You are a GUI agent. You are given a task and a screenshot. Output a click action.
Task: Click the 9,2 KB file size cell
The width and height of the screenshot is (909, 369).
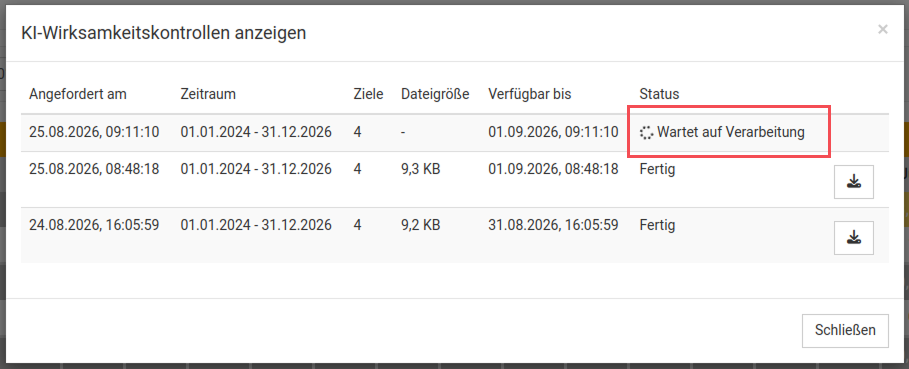(x=421, y=225)
